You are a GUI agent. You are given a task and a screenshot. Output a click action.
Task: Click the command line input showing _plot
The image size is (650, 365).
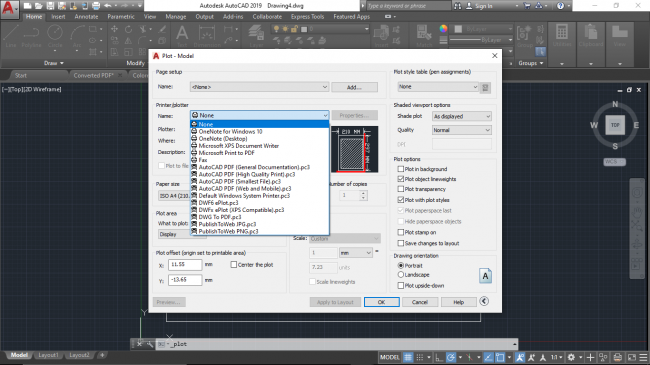(337, 344)
